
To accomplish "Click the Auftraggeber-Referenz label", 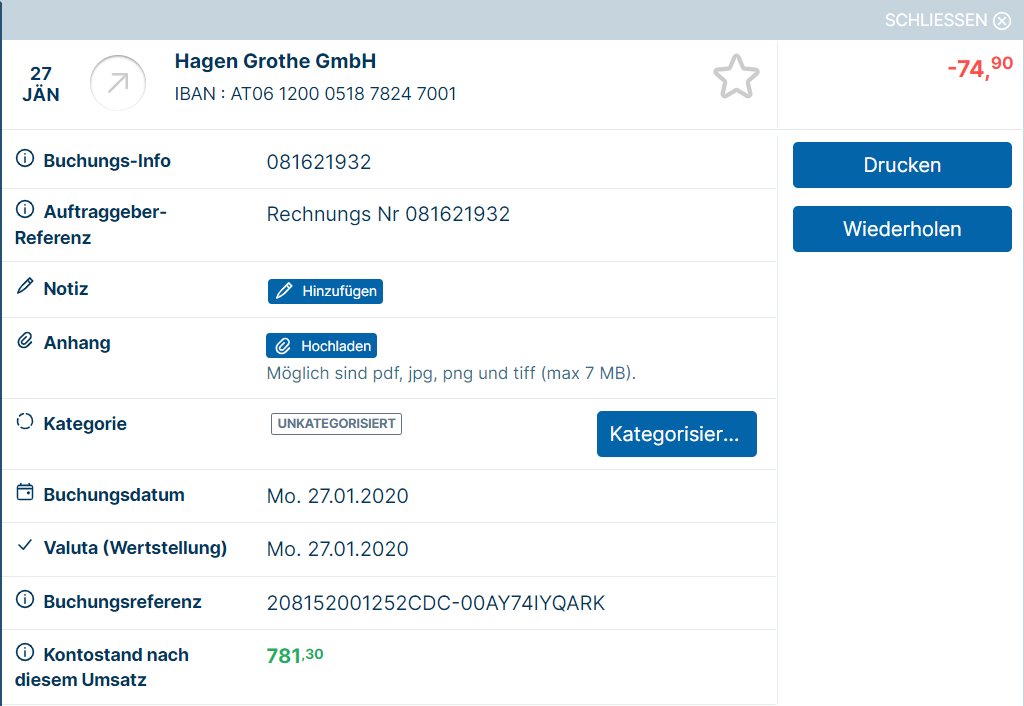I will [91, 225].
